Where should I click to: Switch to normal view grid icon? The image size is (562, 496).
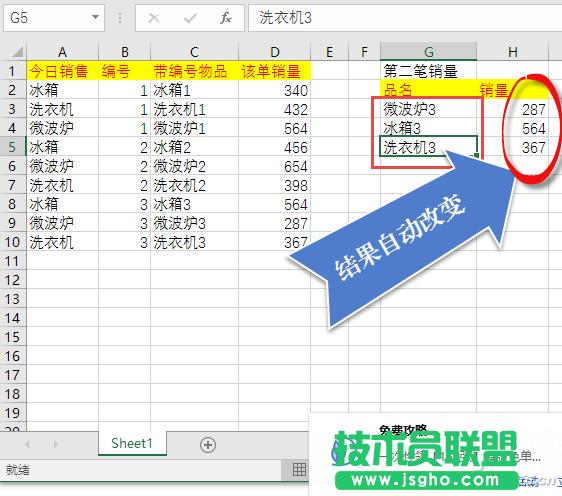(299, 469)
